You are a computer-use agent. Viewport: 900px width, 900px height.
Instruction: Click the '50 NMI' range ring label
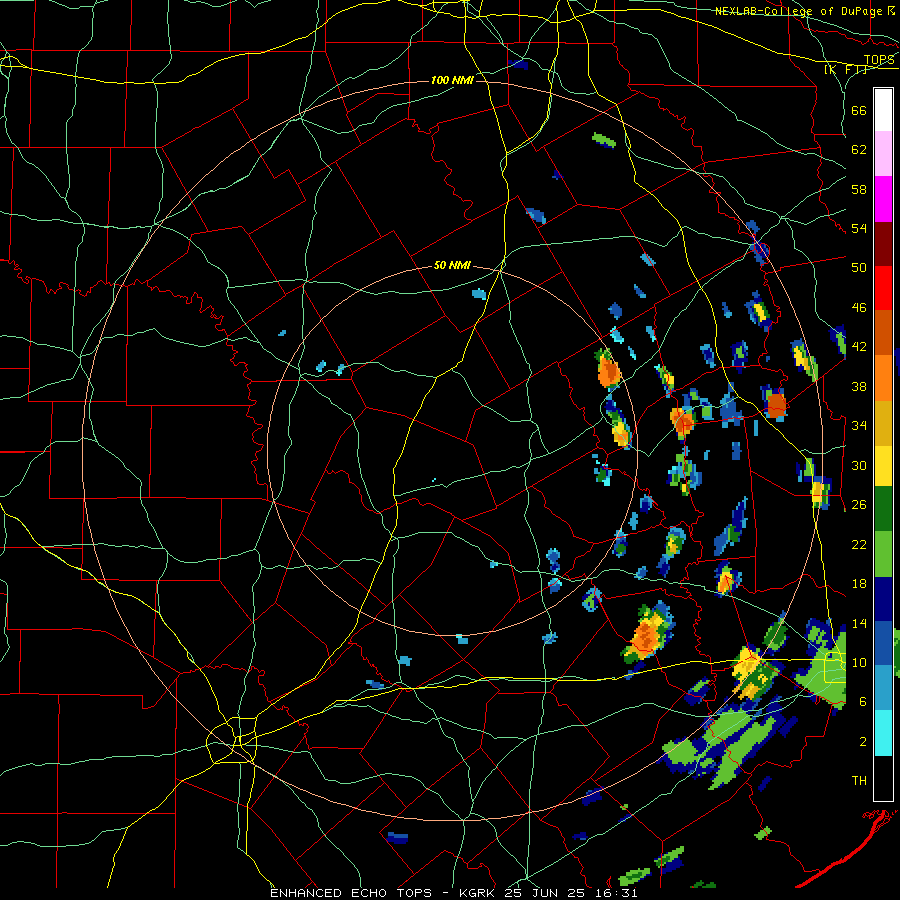click(452, 265)
